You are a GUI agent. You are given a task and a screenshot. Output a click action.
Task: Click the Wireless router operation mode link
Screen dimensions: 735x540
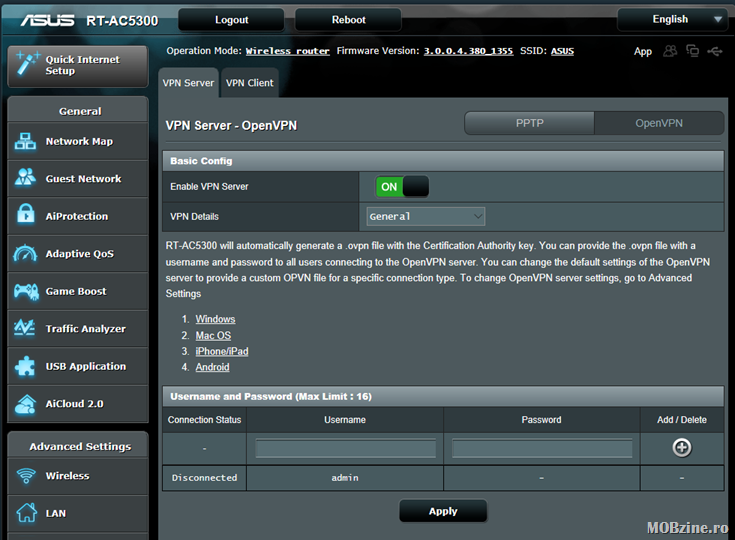[x=288, y=51]
